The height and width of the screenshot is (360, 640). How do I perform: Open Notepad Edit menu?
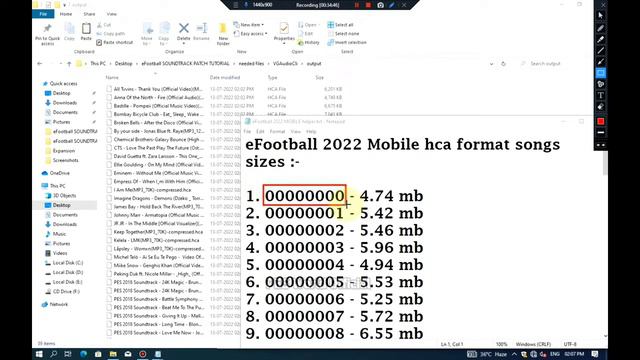click(x=260, y=131)
